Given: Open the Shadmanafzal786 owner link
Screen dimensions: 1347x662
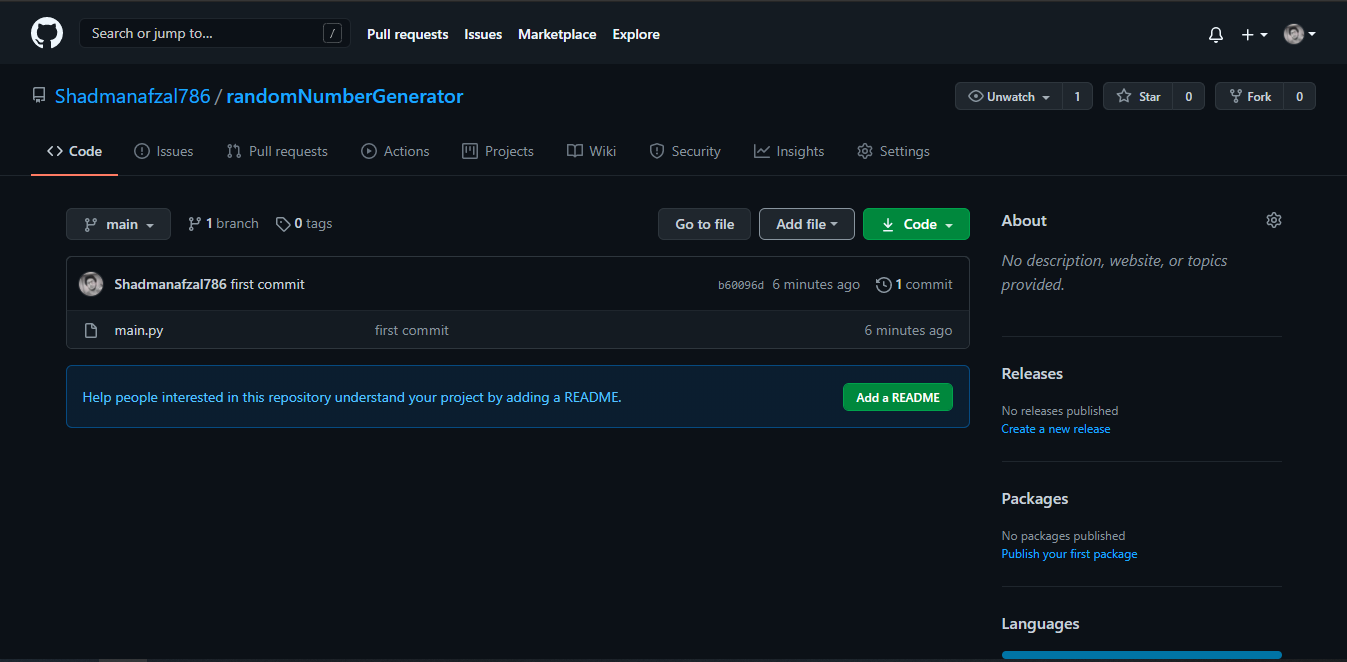Looking at the screenshot, I should (133, 96).
